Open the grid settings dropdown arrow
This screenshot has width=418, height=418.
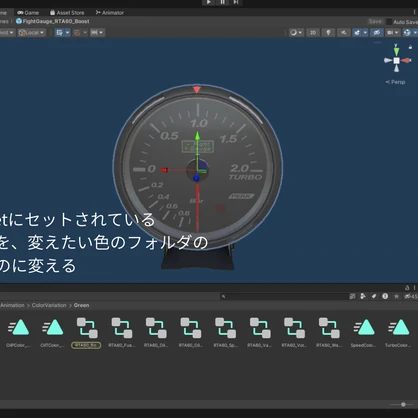(x=67, y=33)
